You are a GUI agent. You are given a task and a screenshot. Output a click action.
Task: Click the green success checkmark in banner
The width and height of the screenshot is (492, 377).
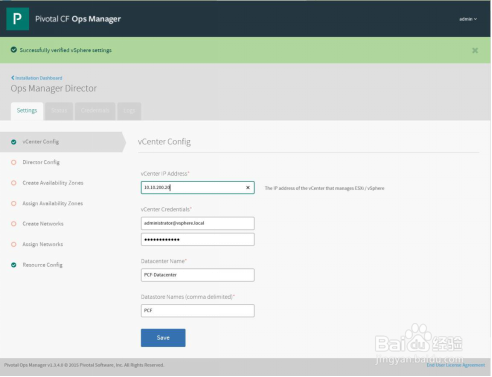(14, 50)
